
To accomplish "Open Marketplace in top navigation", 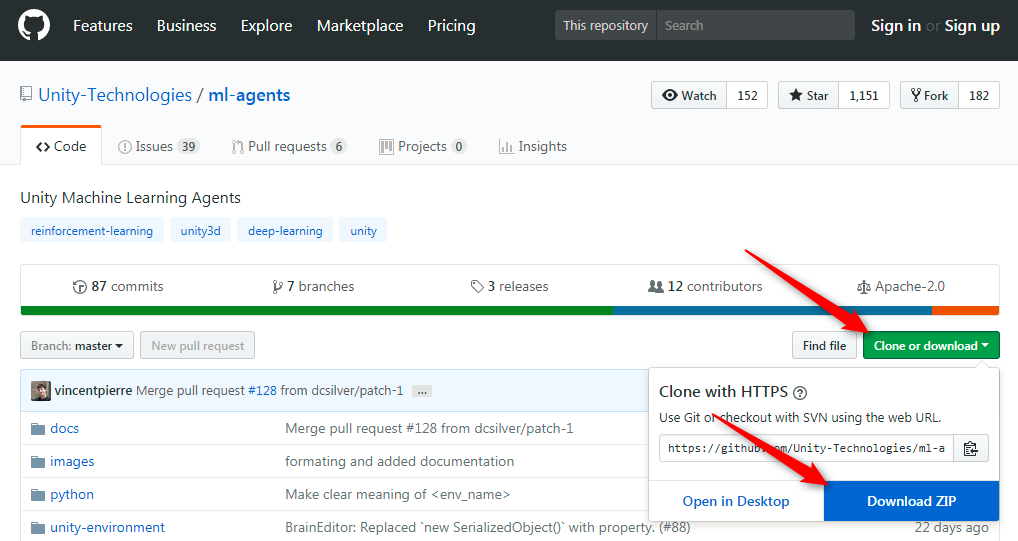I will click(360, 26).
